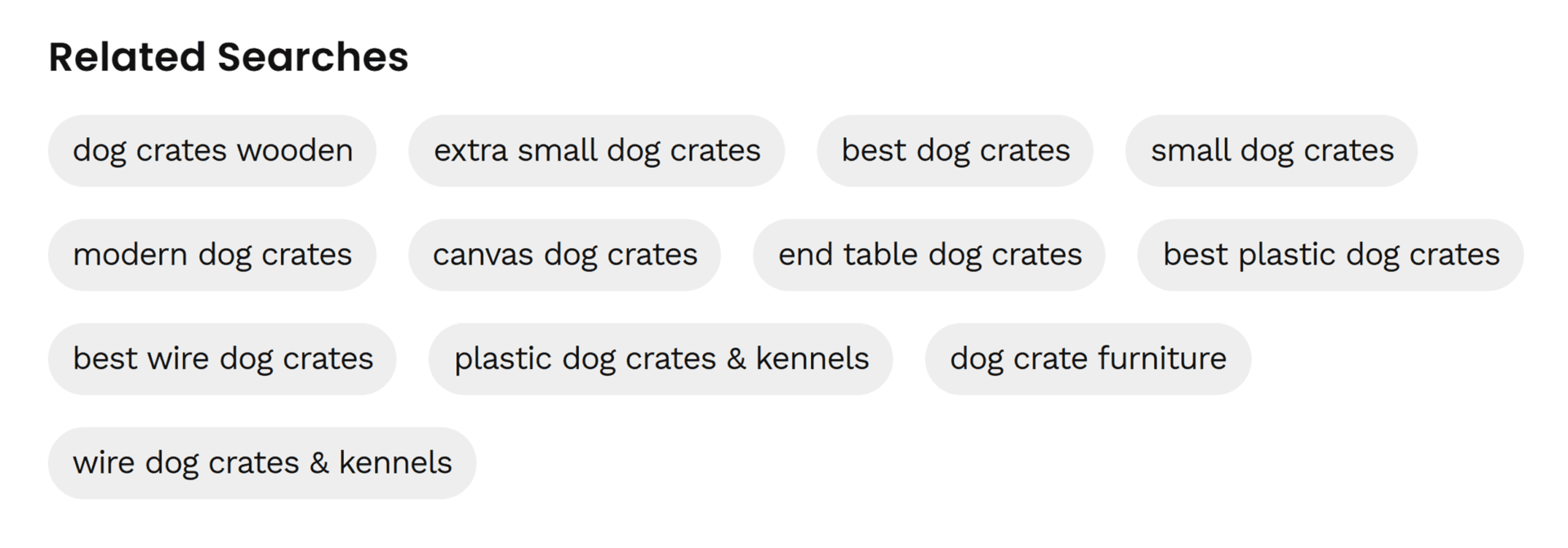Click the 'Related Searches' heading
The height and width of the screenshot is (548, 1568).
pos(229,57)
